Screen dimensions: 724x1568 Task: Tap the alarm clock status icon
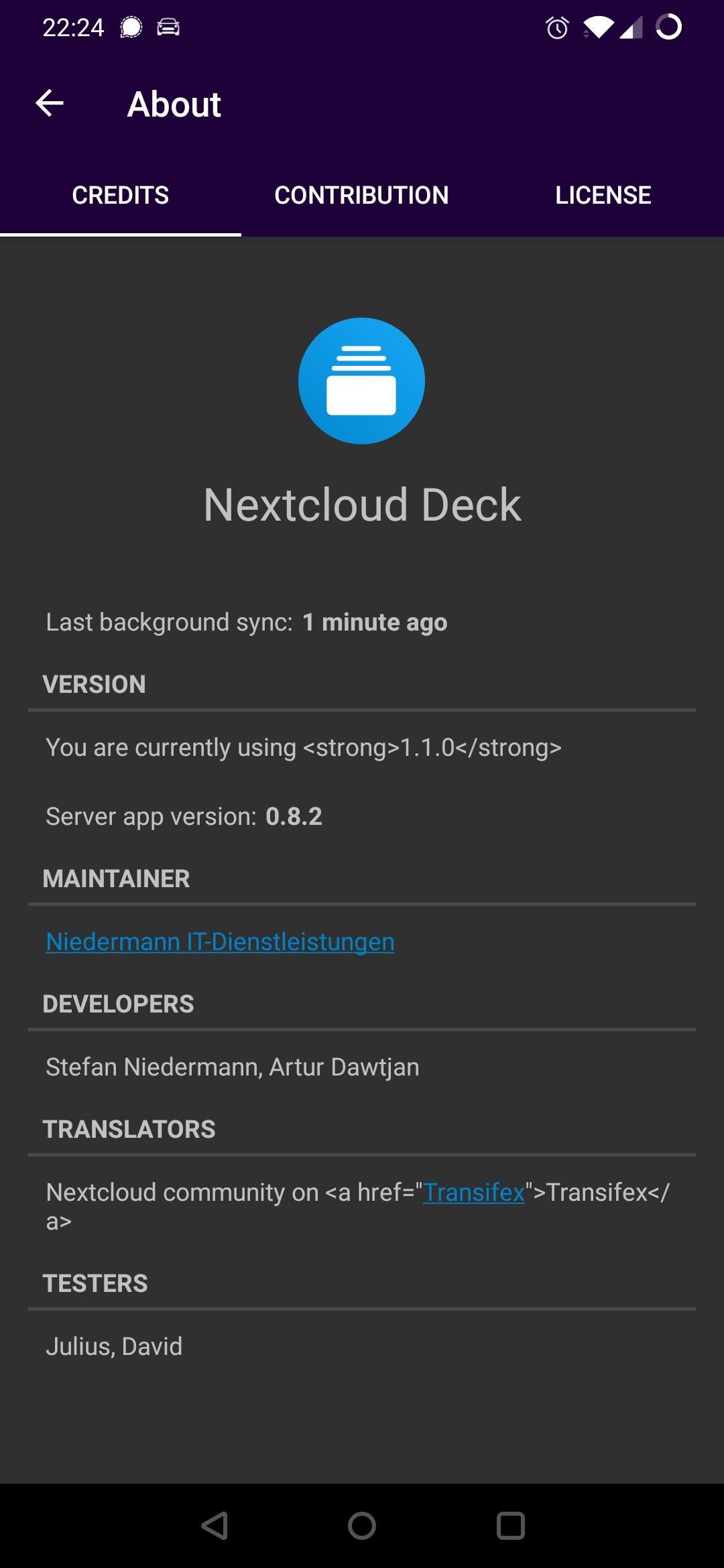(x=557, y=27)
